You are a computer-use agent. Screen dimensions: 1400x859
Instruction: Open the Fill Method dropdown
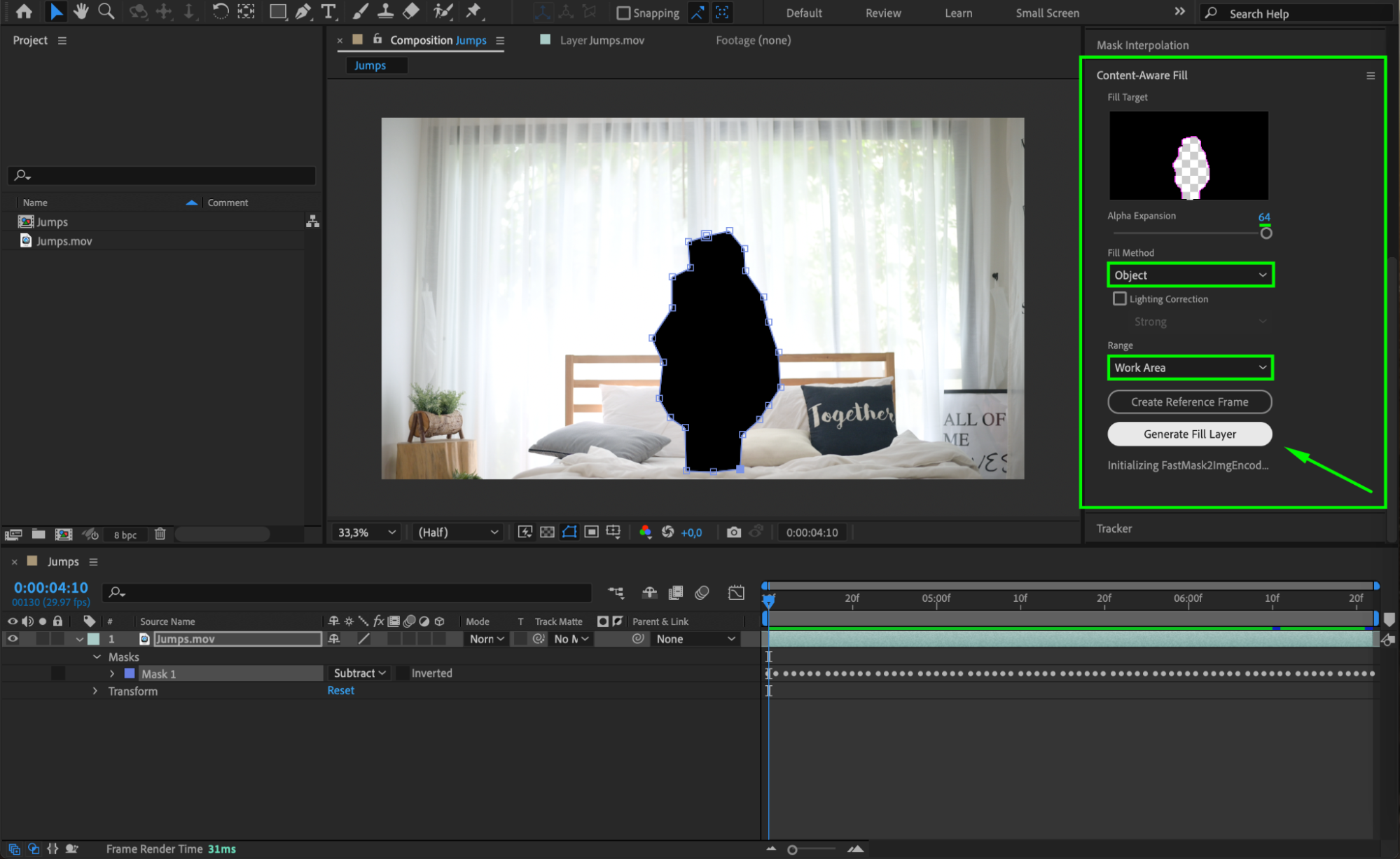coord(1190,275)
